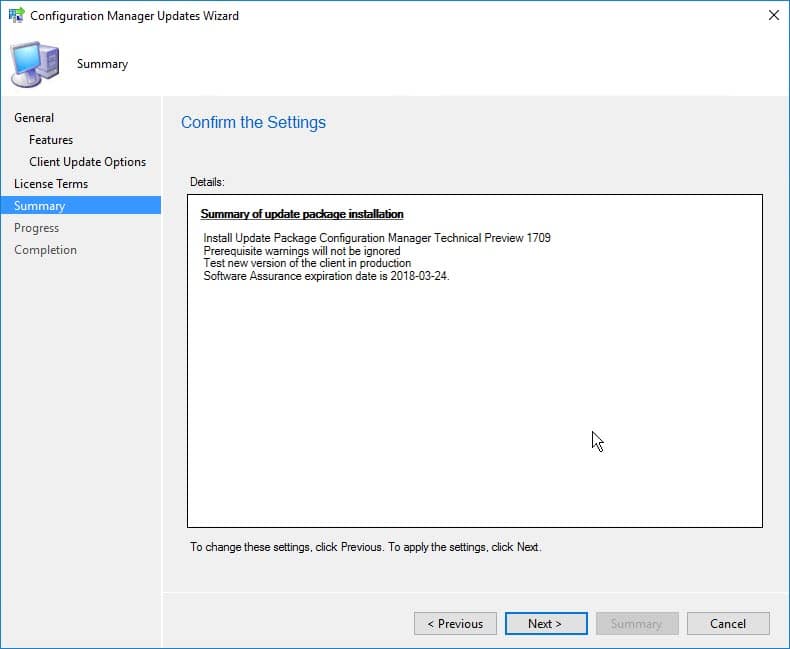
Task: Open the Features step in sidebar
Action: [51, 140]
